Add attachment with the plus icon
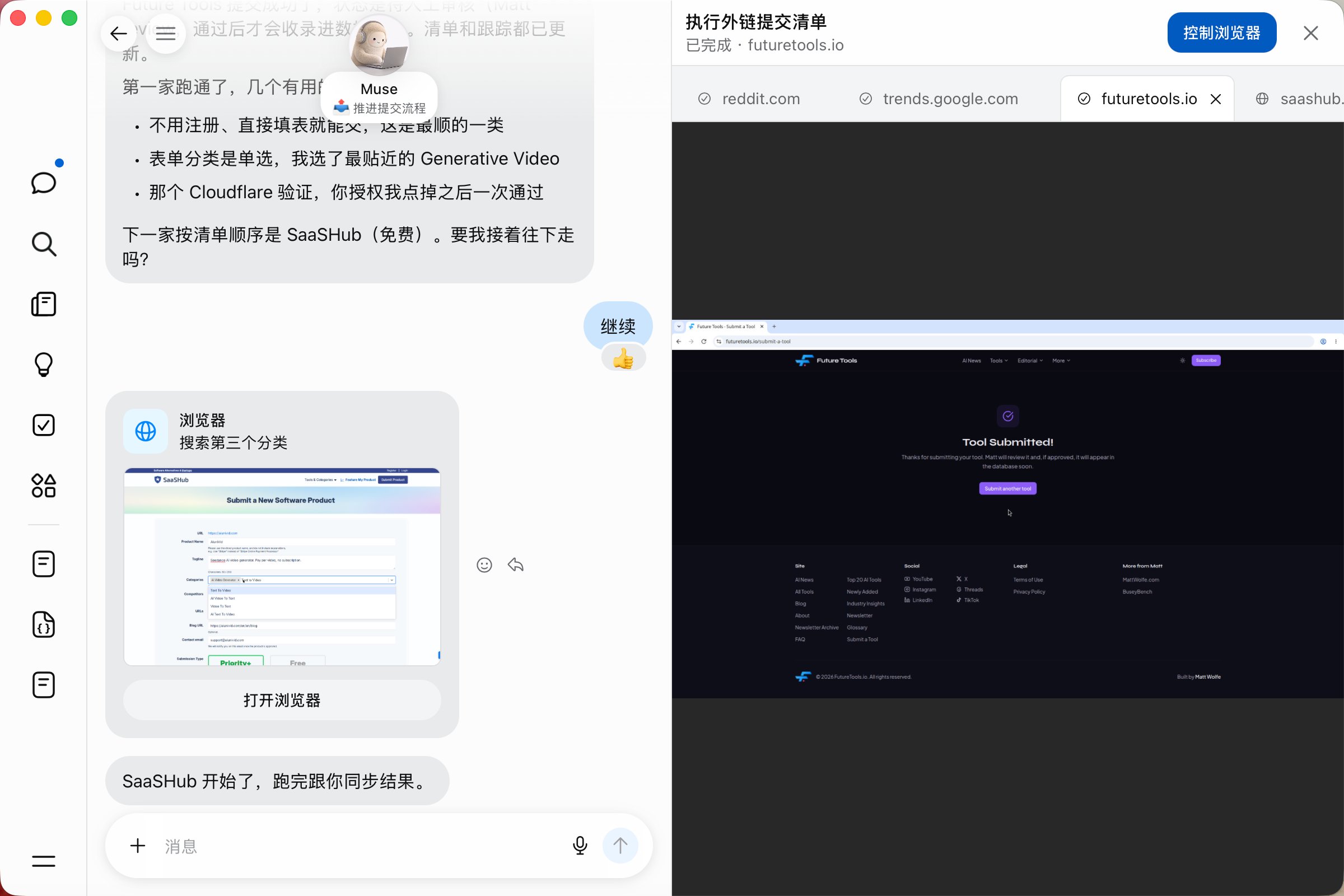 [x=138, y=846]
